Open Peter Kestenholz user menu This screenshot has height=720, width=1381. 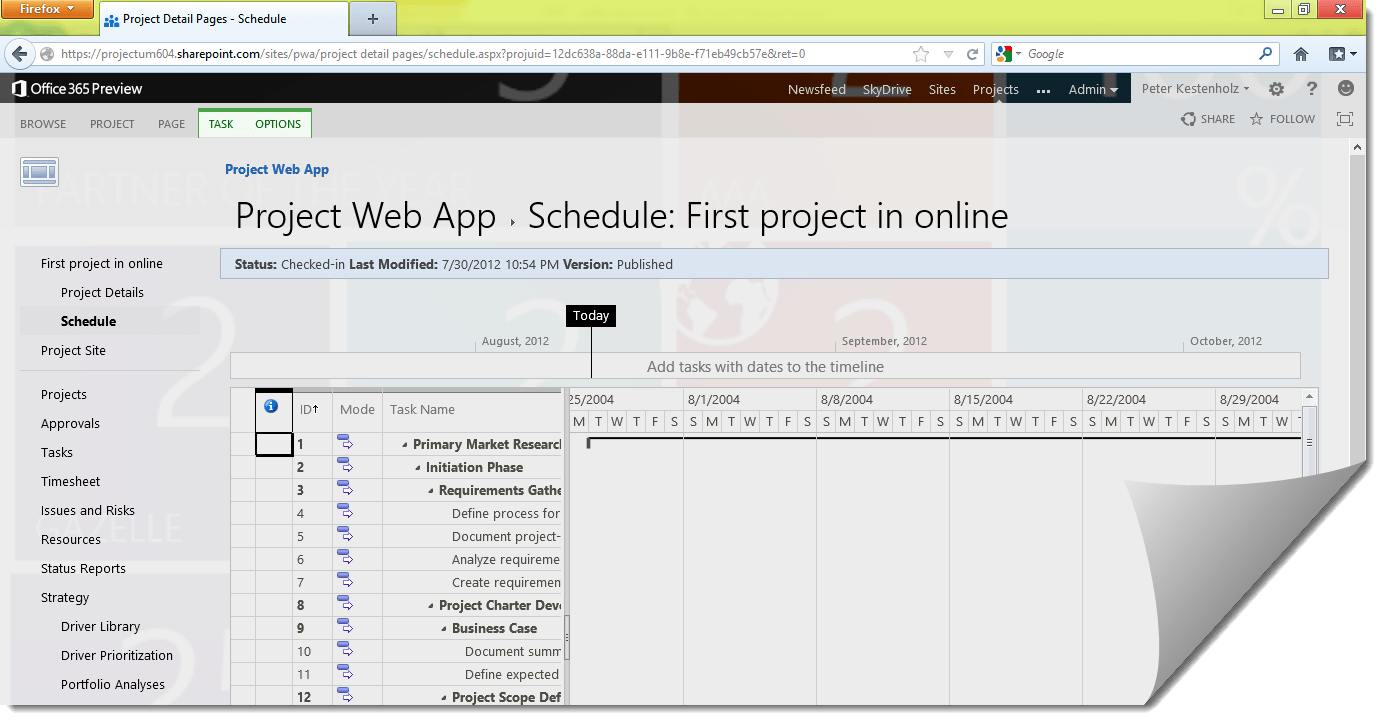pos(1195,89)
